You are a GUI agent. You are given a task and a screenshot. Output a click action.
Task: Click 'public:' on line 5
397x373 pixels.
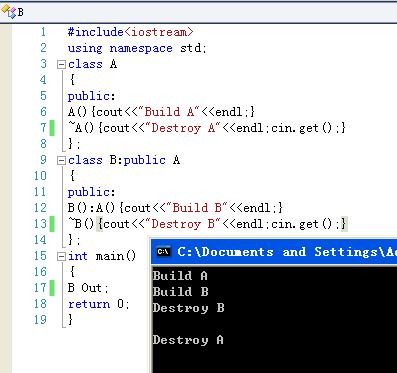pos(91,97)
